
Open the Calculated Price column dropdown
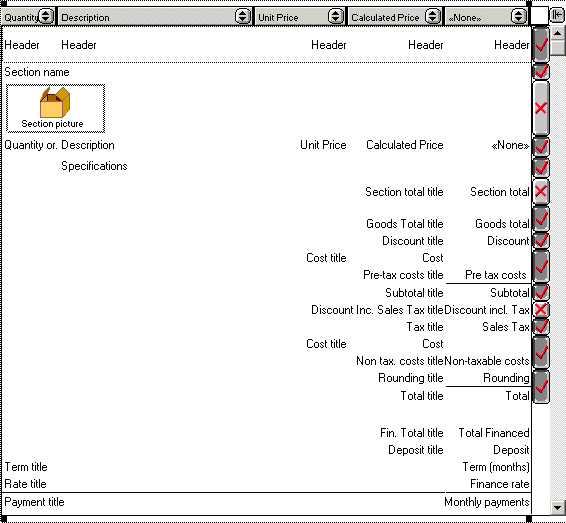click(x=432, y=16)
